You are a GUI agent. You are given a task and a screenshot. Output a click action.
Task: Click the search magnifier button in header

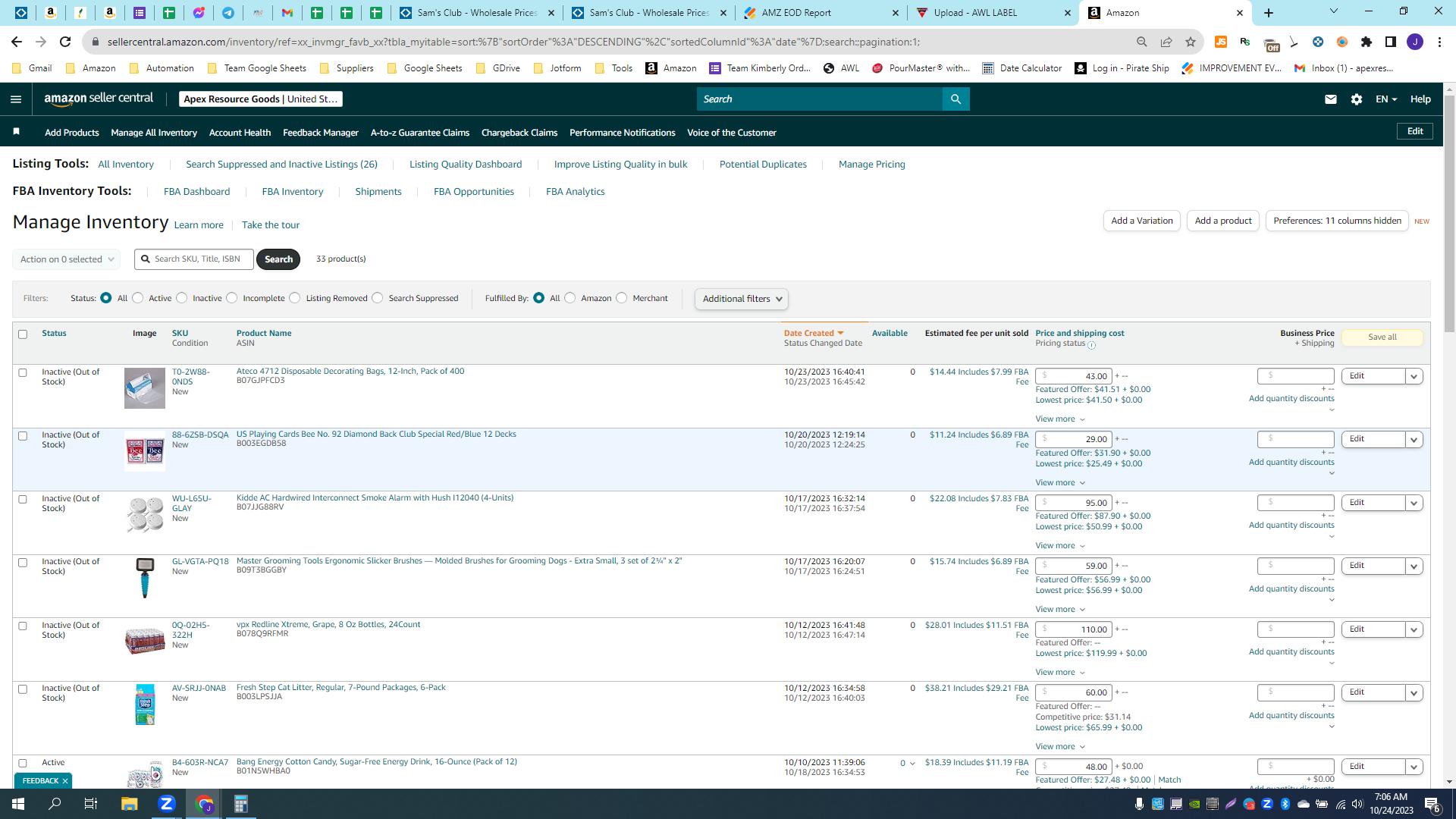coord(955,99)
